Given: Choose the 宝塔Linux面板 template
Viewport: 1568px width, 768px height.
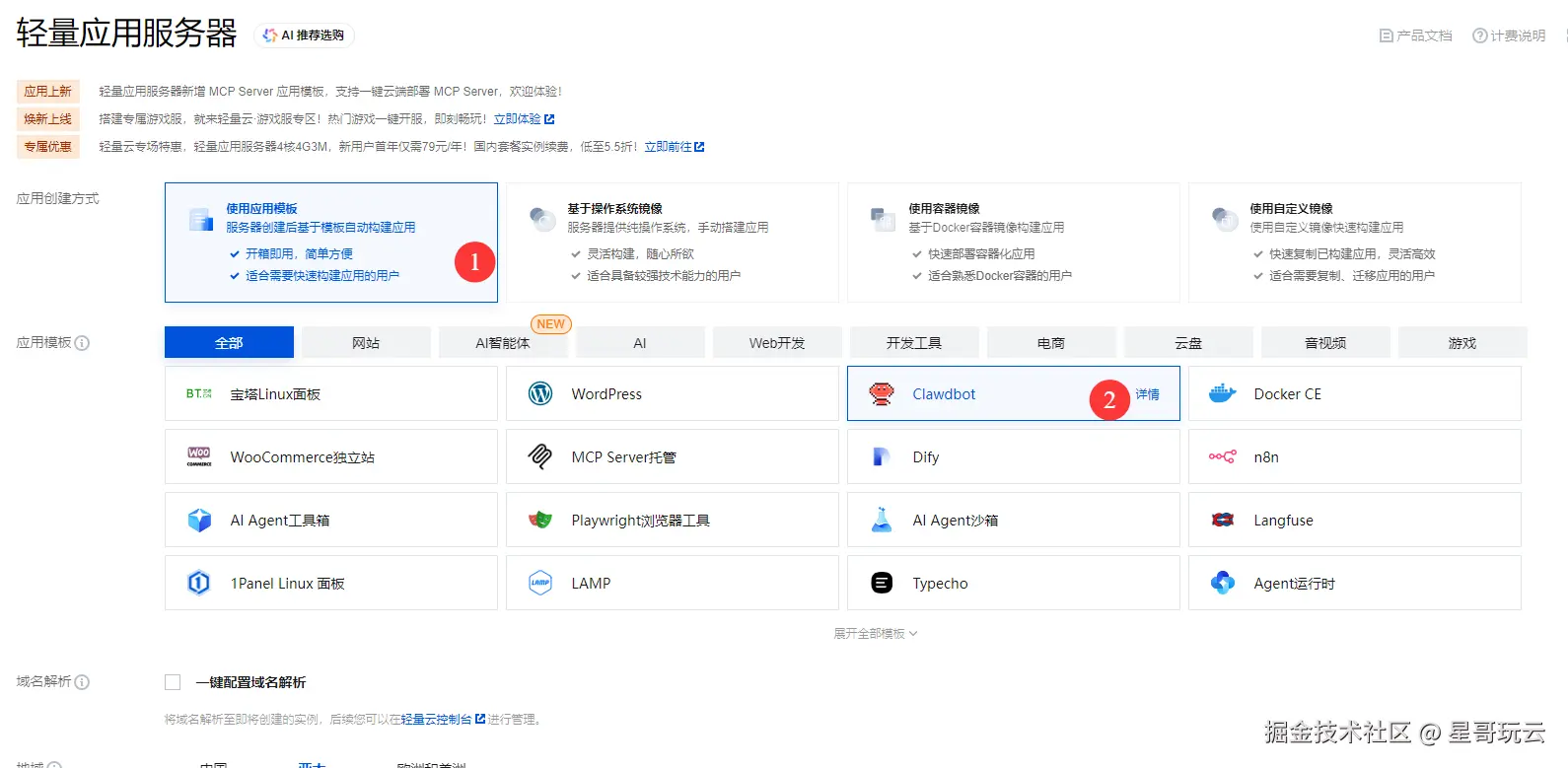Looking at the screenshot, I should point(331,393).
